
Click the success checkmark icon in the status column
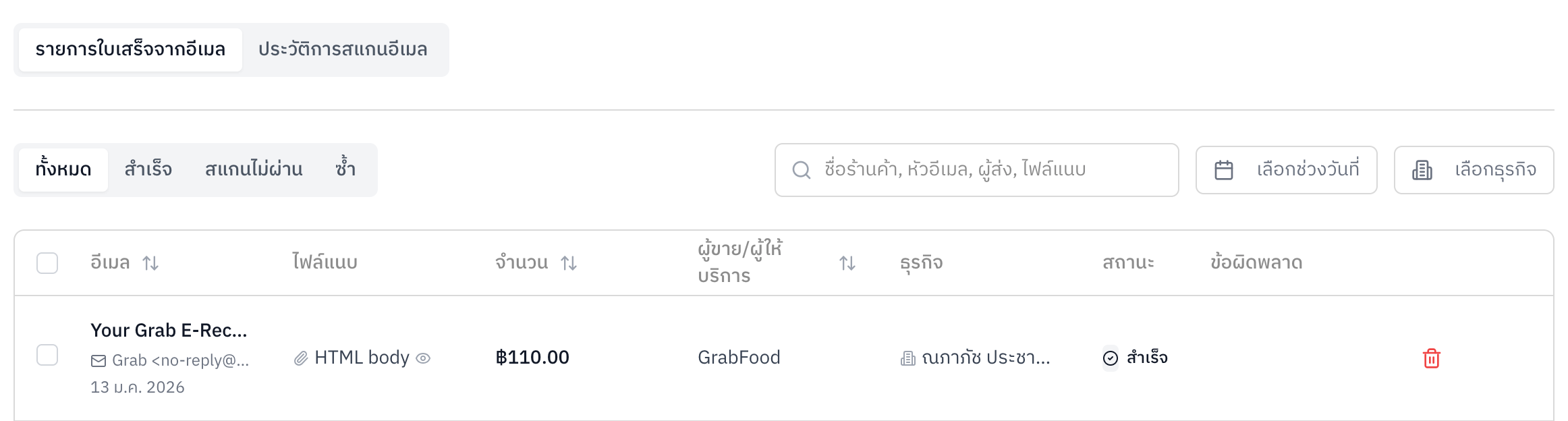pos(1110,358)
